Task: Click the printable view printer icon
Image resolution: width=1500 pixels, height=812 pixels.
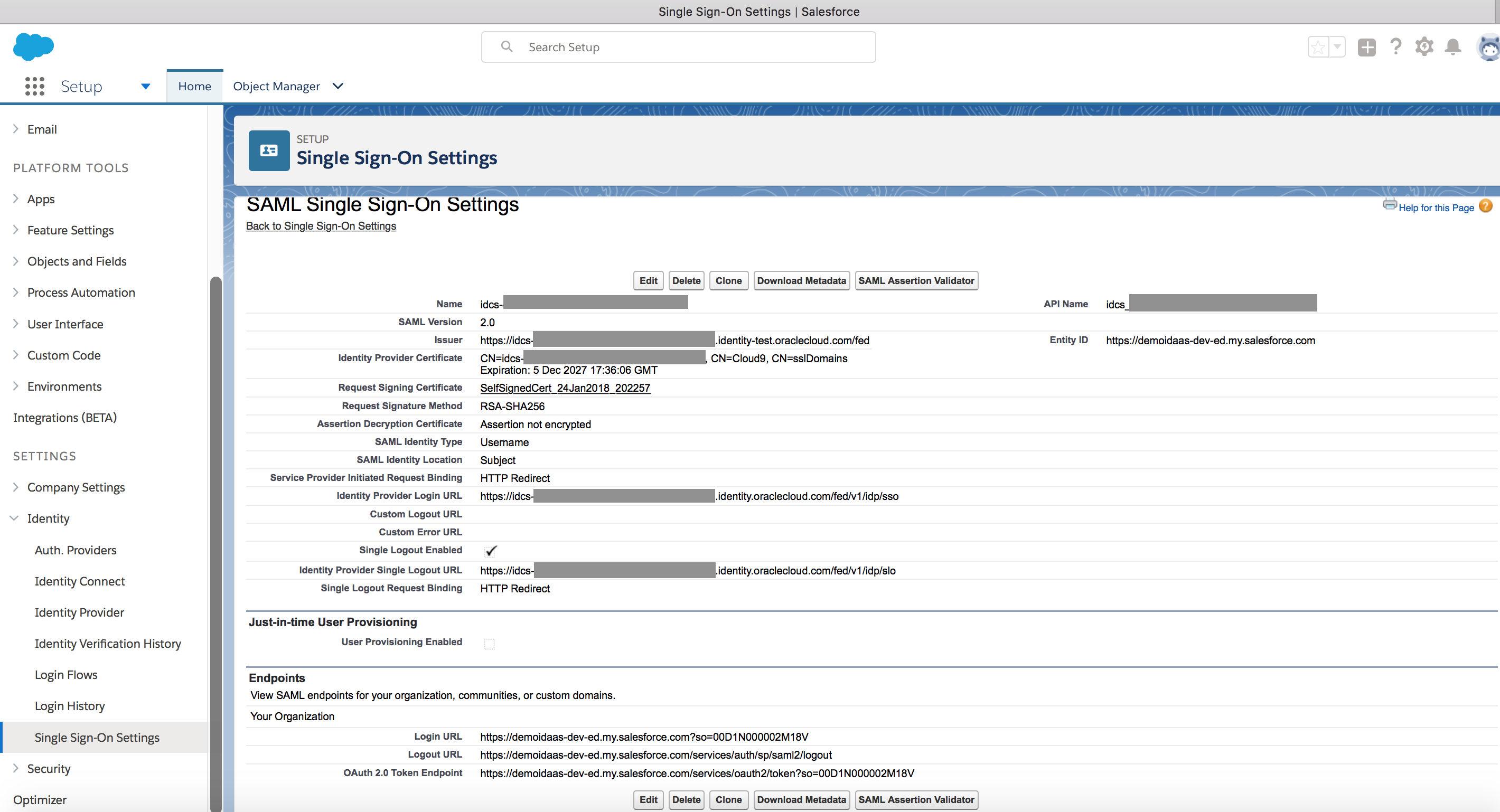Action: pos(1390,205)
